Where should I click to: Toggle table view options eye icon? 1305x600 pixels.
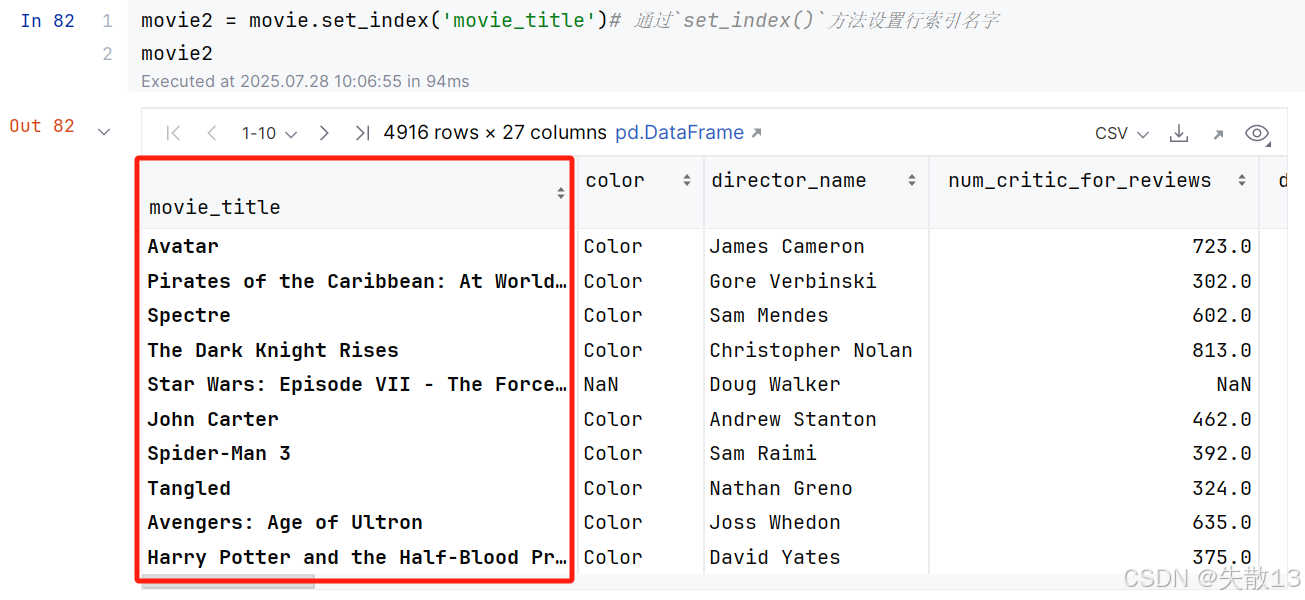(1257, 133)
